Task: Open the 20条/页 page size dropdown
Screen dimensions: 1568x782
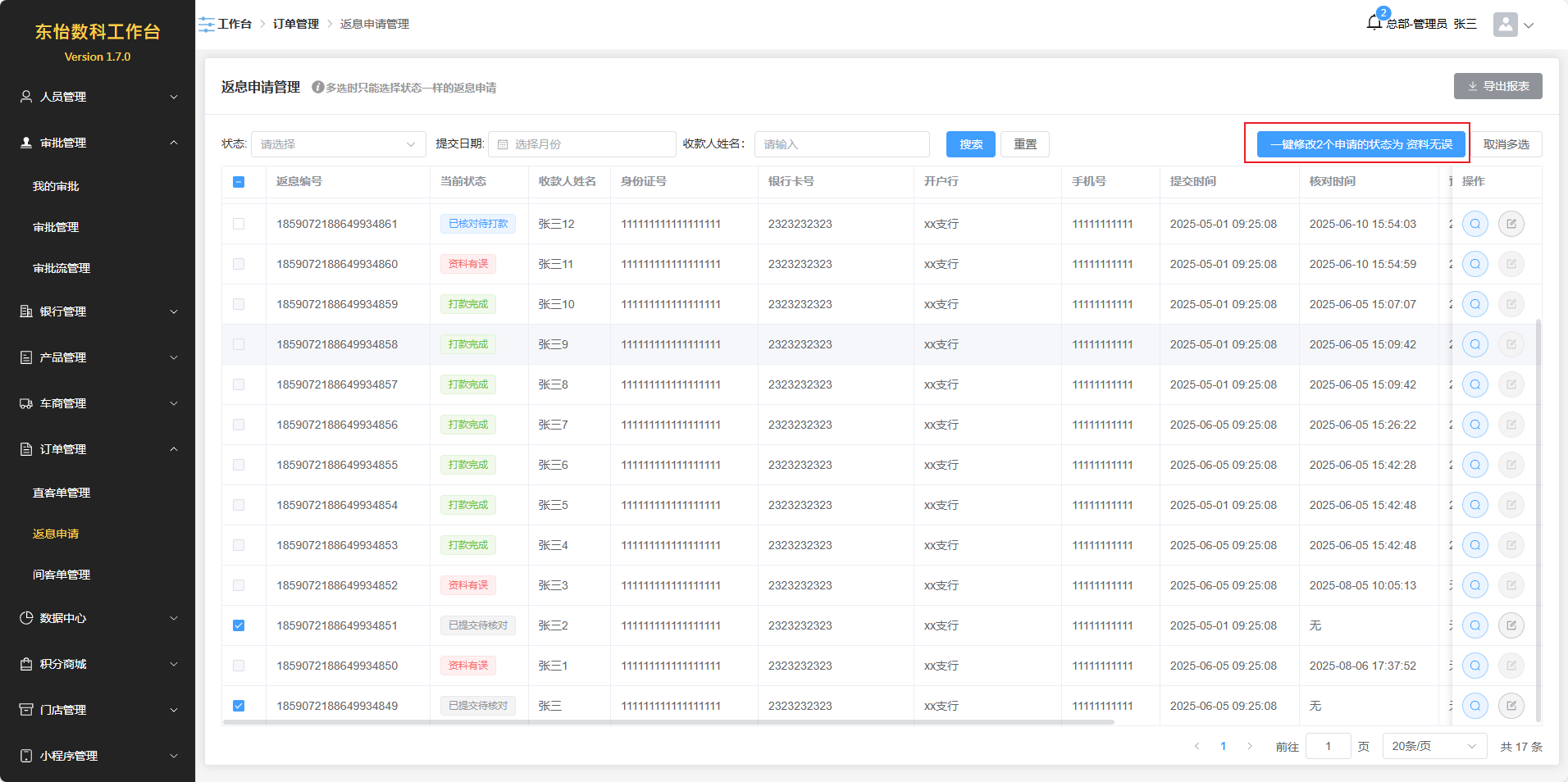Action: 1434,746
